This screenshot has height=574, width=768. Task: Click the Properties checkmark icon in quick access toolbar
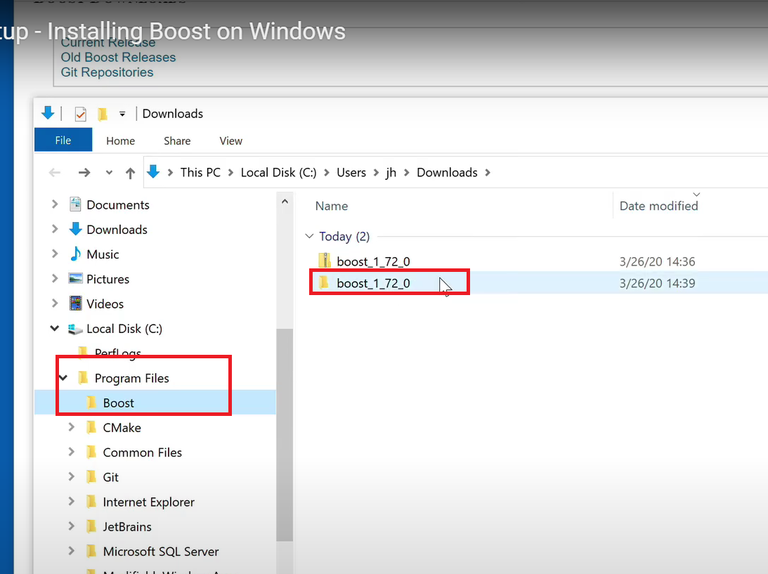tap(80, 114)
